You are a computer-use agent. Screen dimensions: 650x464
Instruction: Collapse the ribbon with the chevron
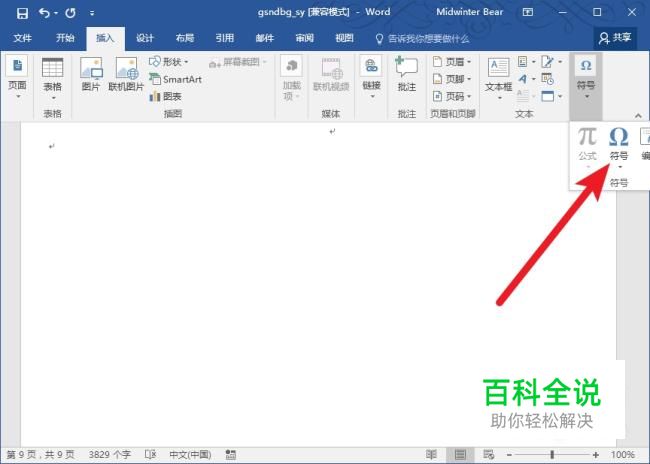coord(638,116)
